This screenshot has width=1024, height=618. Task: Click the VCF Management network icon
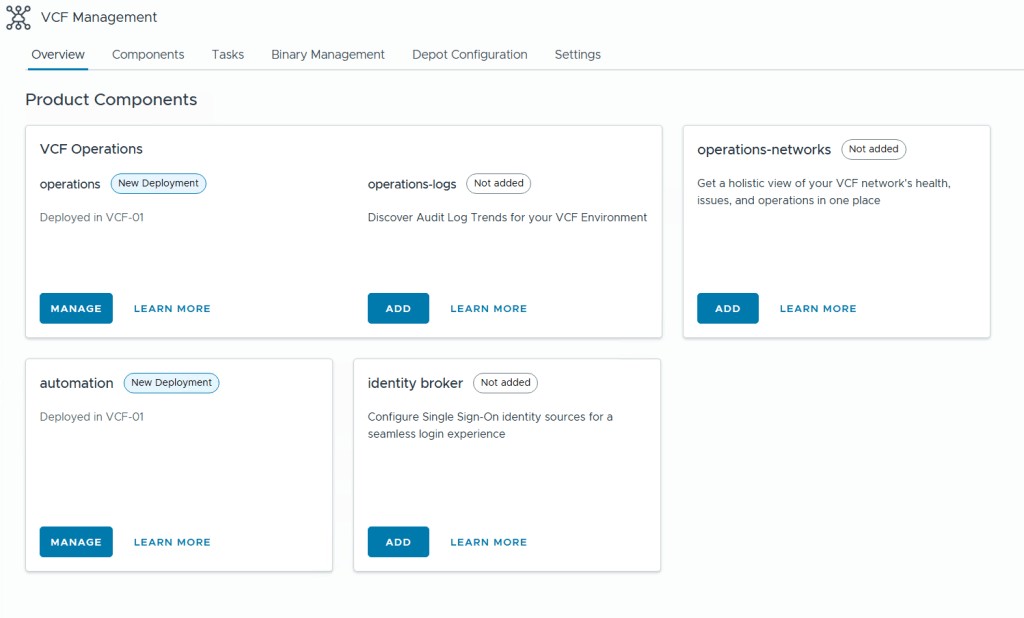pos(18,17)
